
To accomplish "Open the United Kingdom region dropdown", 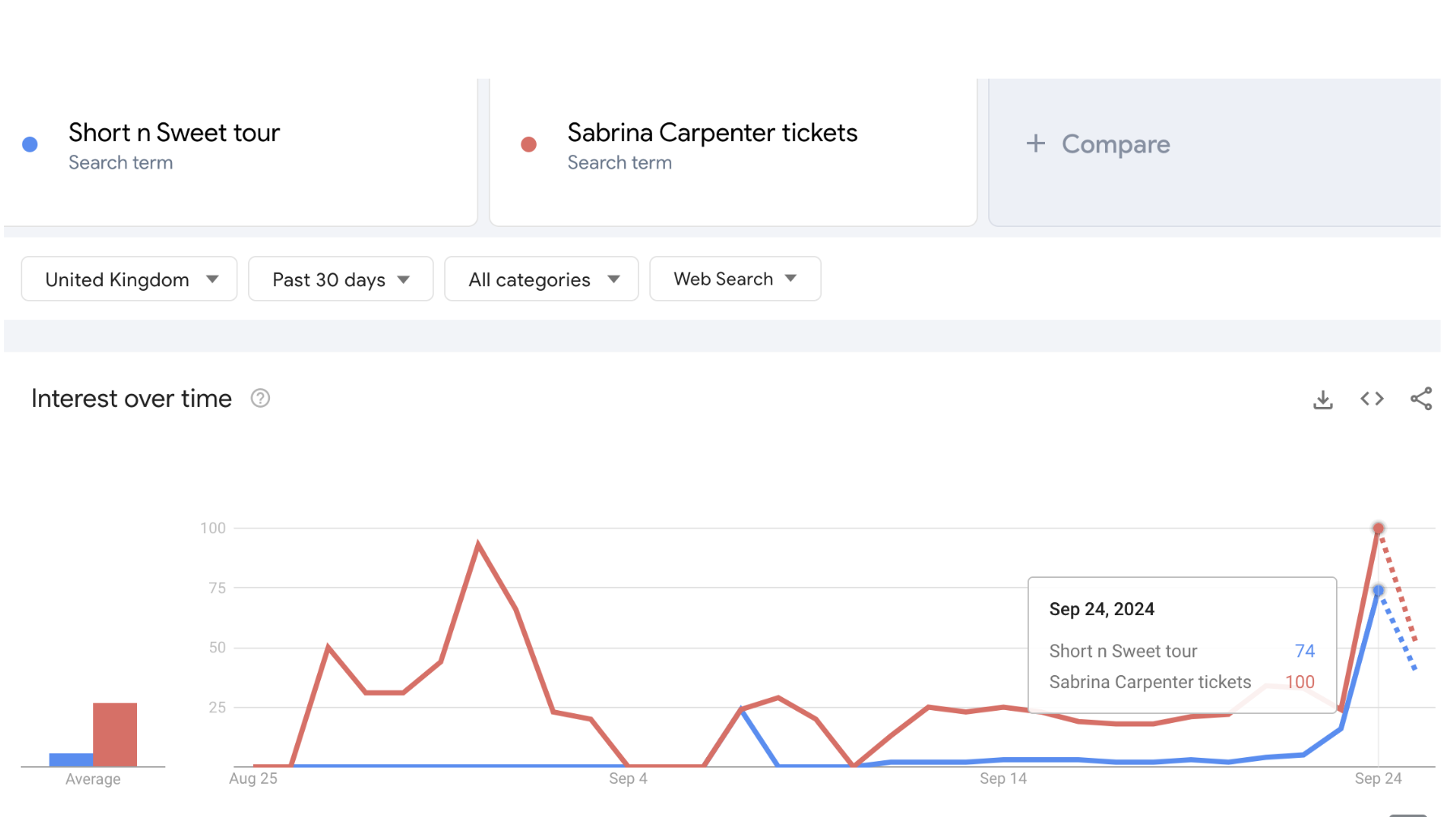I will (x=129, y=279).
